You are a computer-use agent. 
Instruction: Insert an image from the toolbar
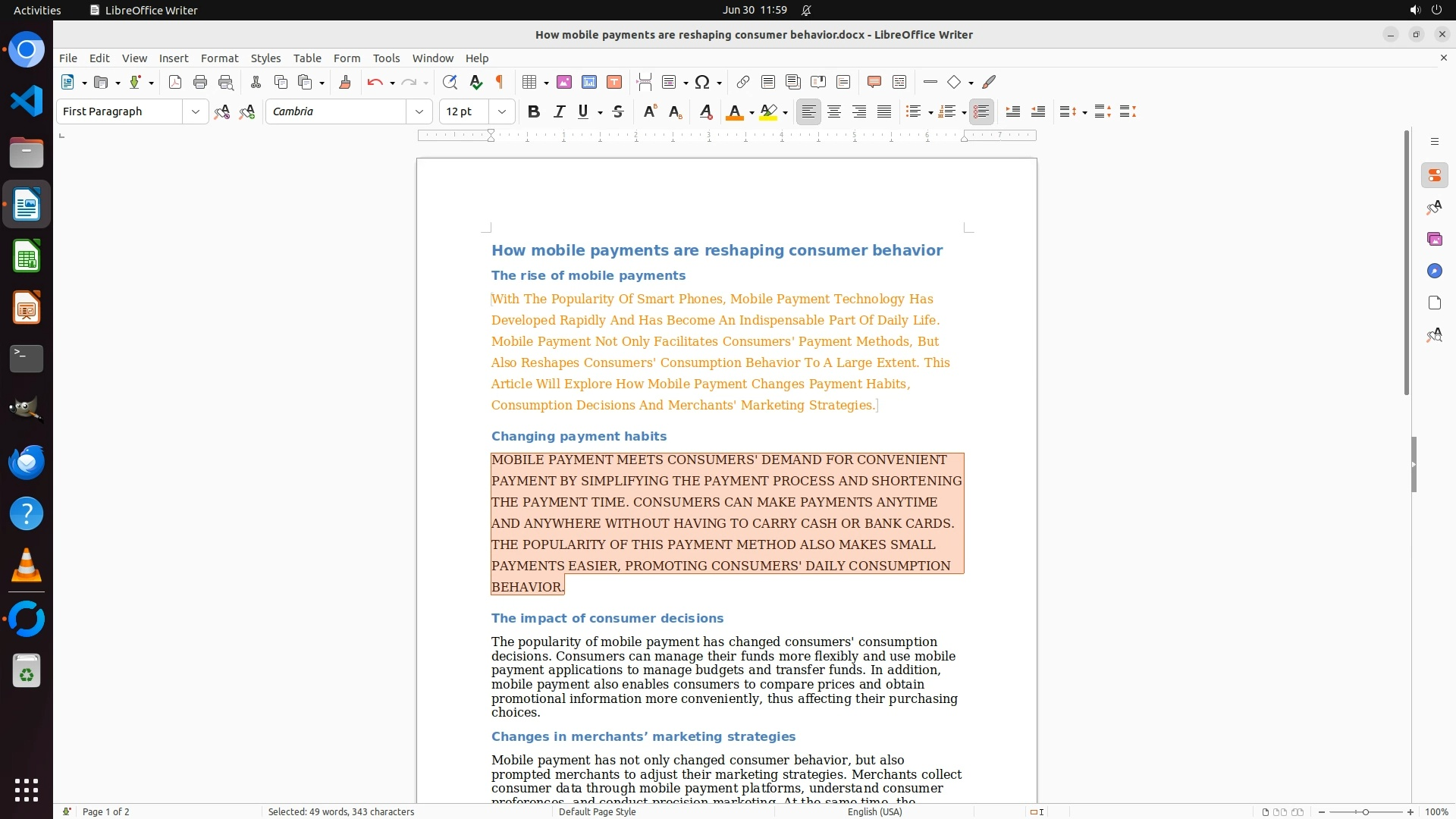(564, 82)
